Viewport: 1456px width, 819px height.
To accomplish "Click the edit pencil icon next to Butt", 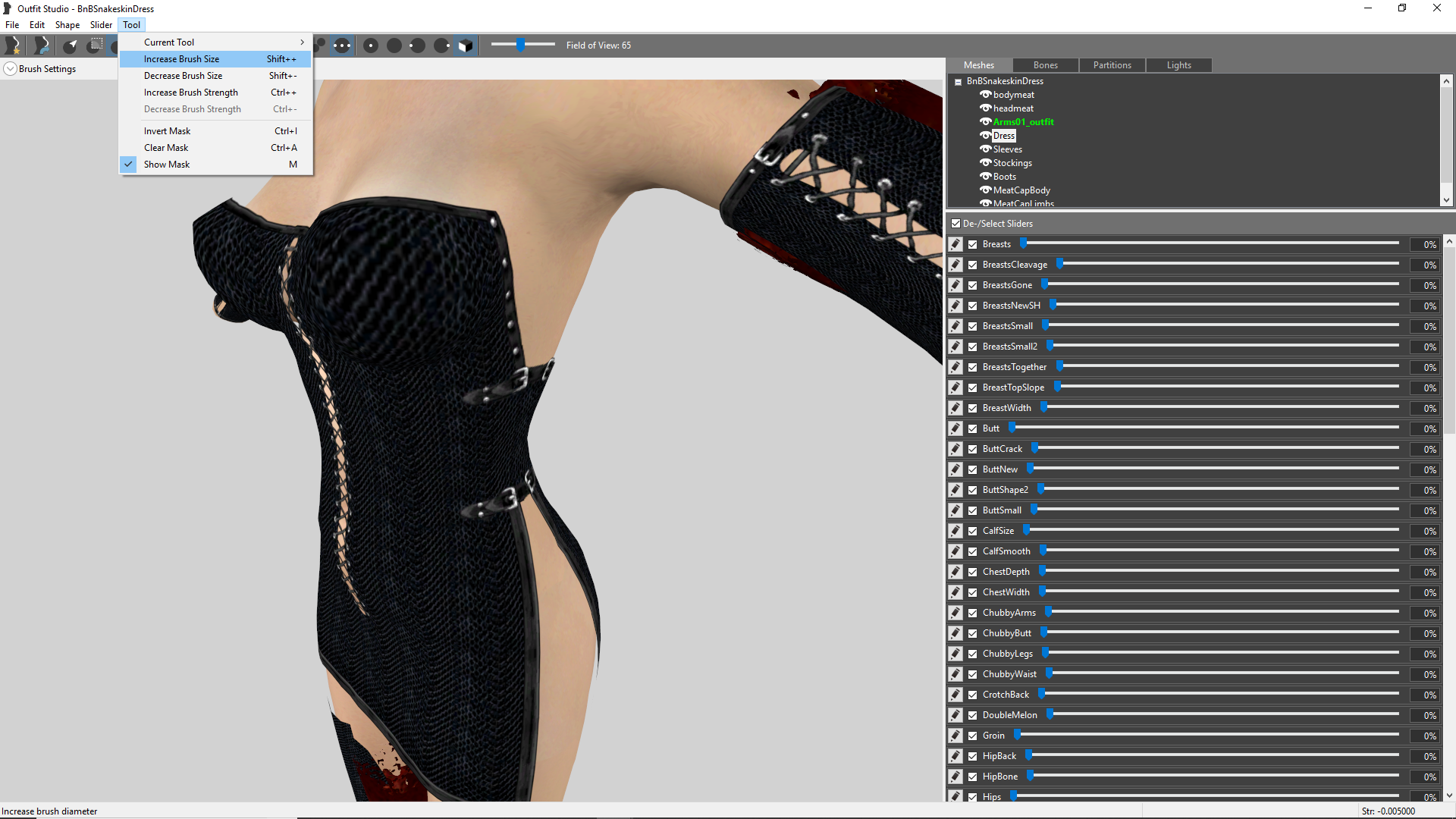I will click(x=955, y=428).
